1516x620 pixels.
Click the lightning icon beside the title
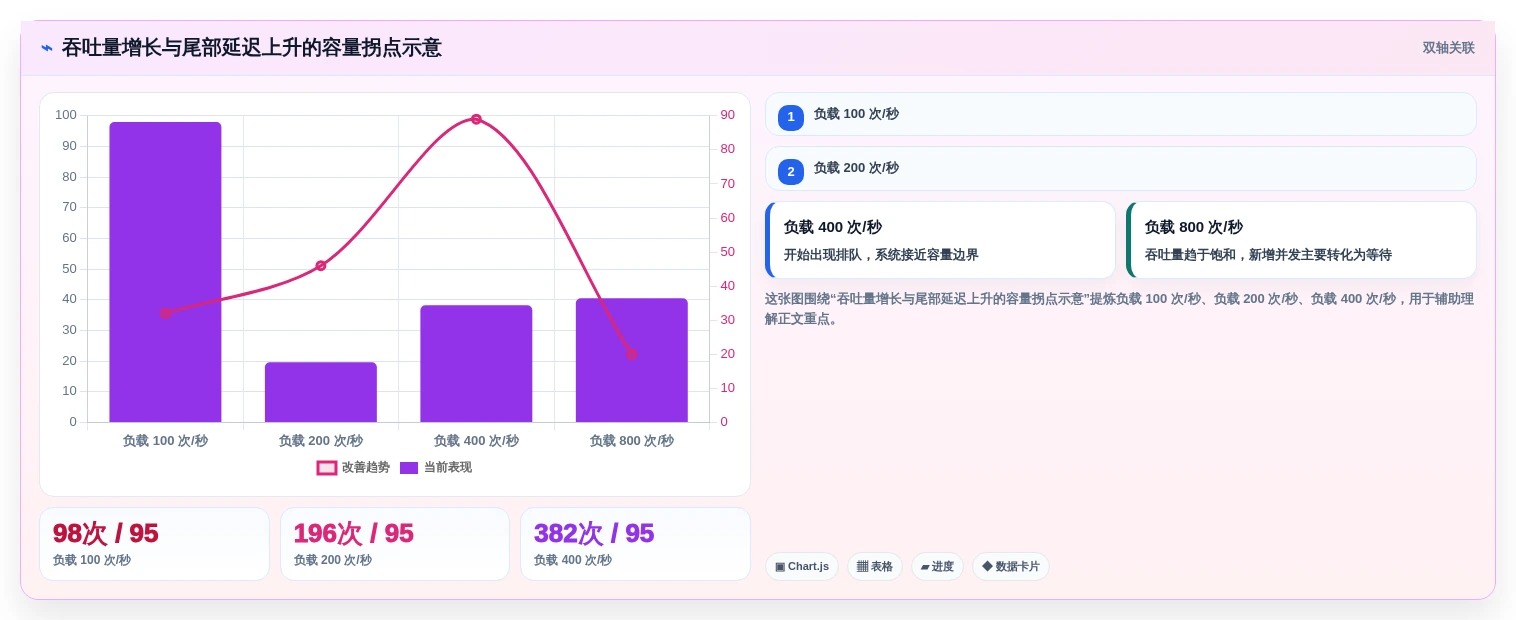point(47,48)
